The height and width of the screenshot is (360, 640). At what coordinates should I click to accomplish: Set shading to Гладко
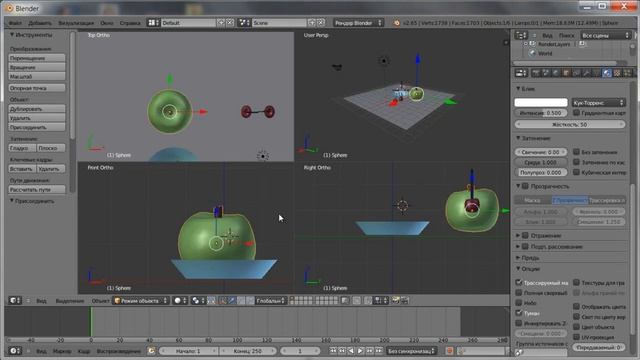[22, 148]
